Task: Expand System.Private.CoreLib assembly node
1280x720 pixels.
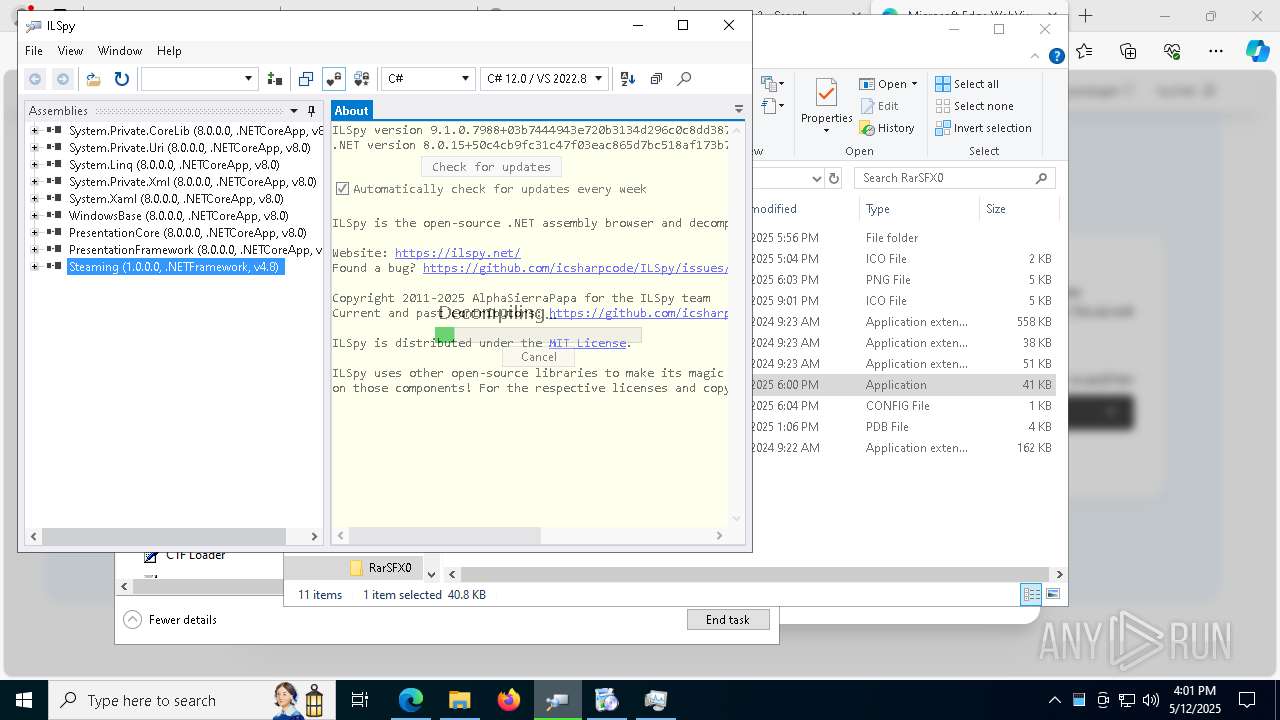Action: [35, 131]
